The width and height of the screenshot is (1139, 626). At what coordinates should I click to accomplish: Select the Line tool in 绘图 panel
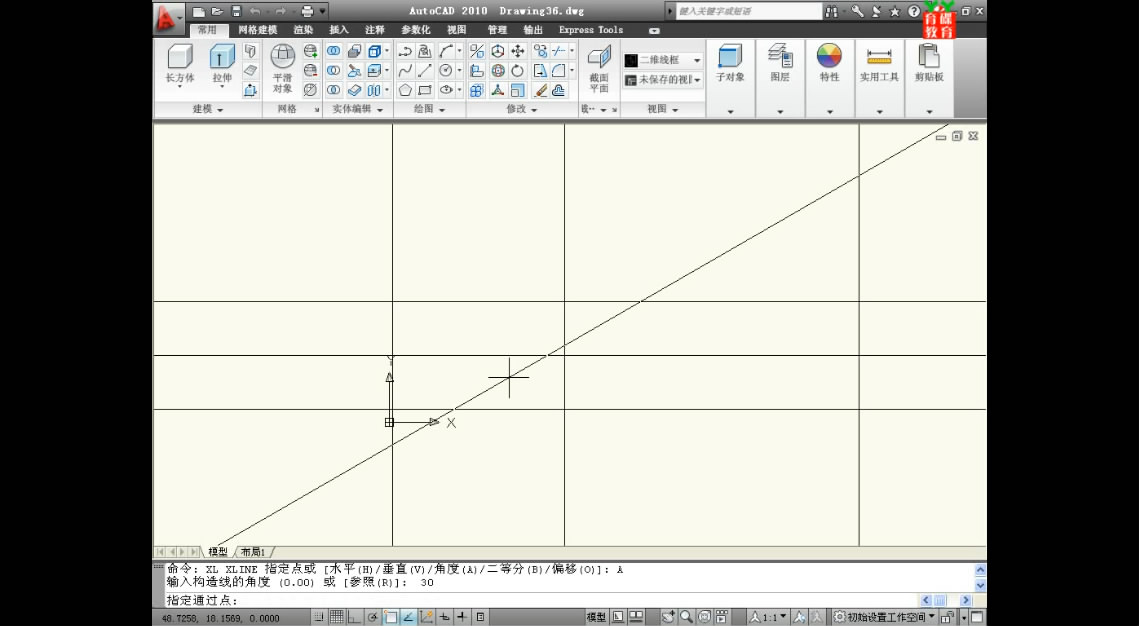(425, 70)
